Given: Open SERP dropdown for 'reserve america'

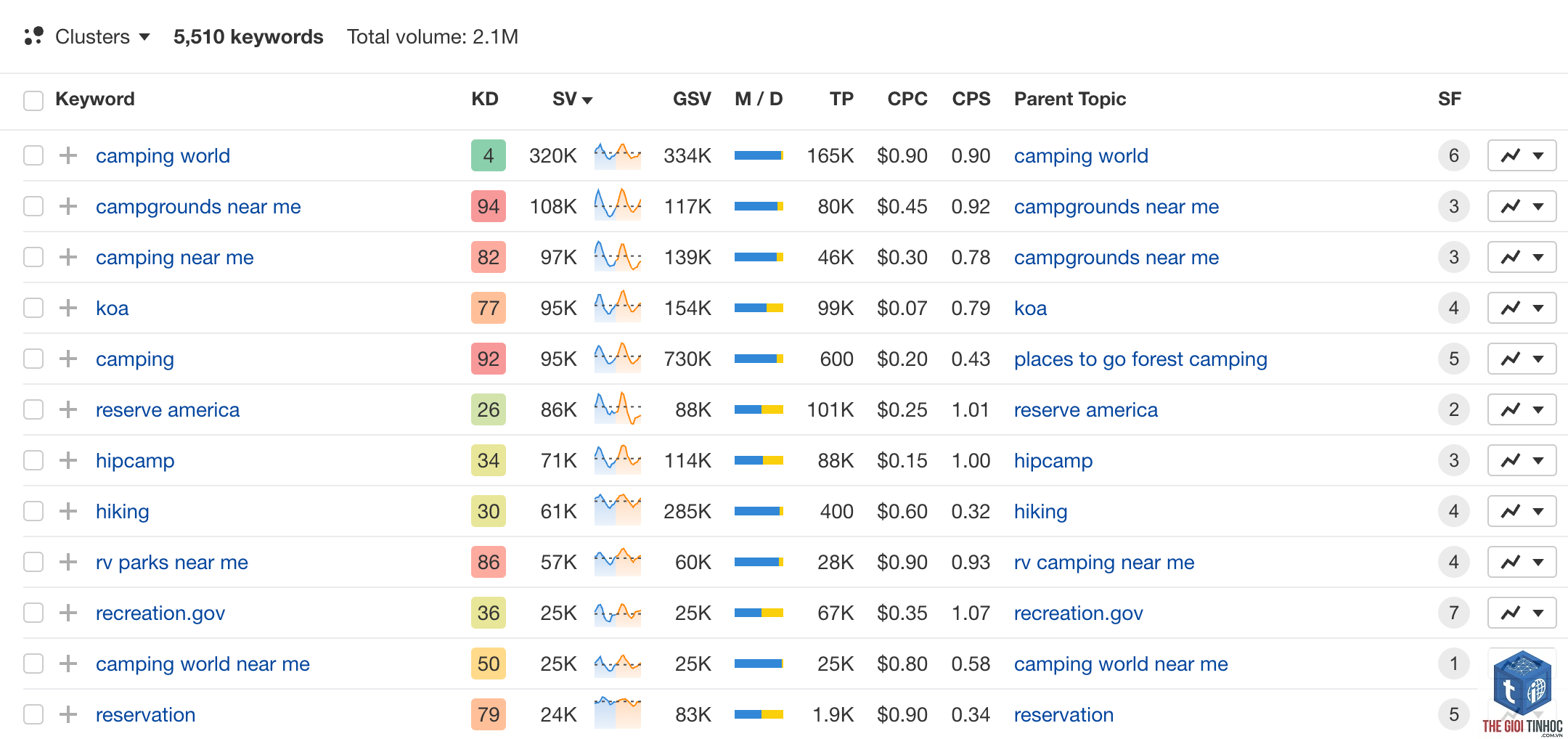Looking at the screenshot, I should point(1522,409).
